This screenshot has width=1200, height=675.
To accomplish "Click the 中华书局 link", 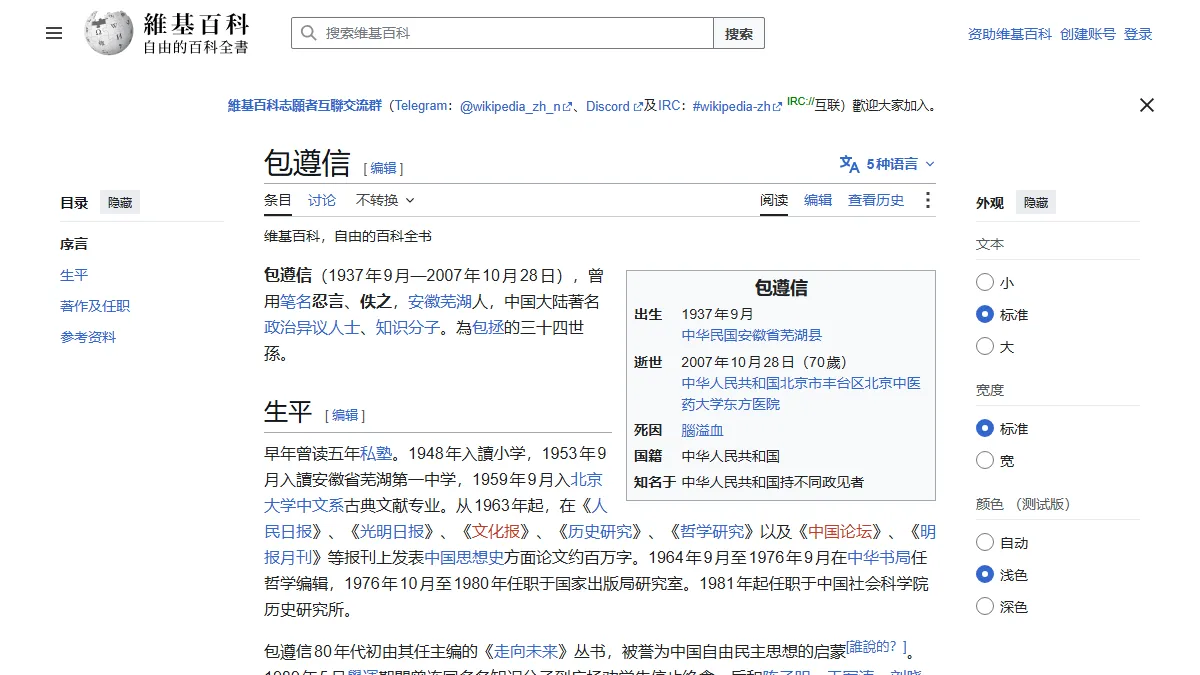I will point(880,557).
